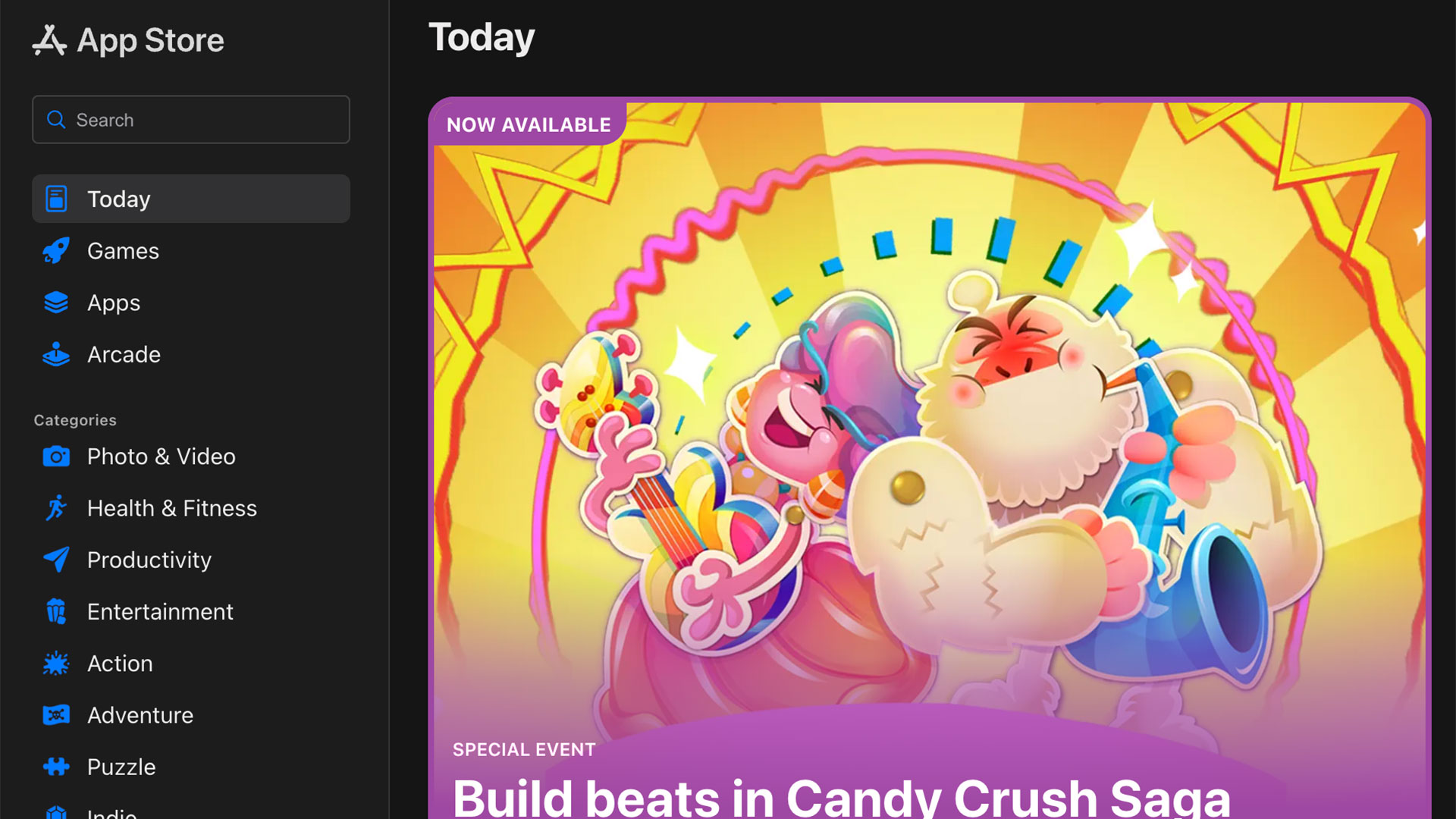
Task: Click the Arcade joystick icon
Action: (56, 354)
